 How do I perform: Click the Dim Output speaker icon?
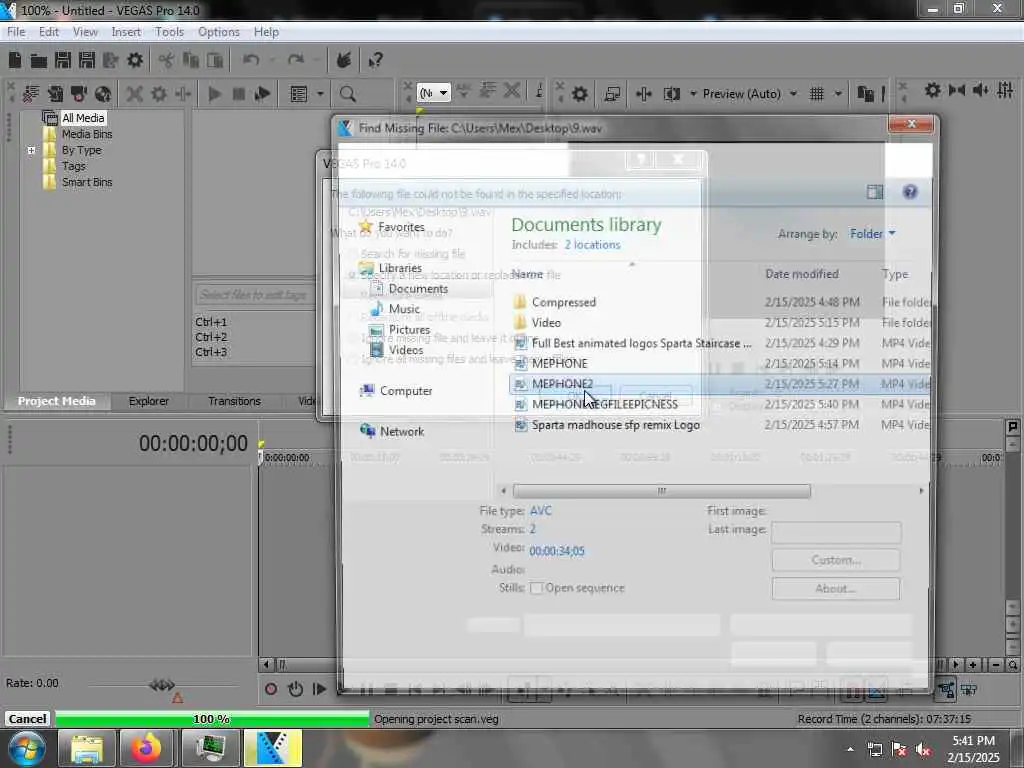click(981, 90)
